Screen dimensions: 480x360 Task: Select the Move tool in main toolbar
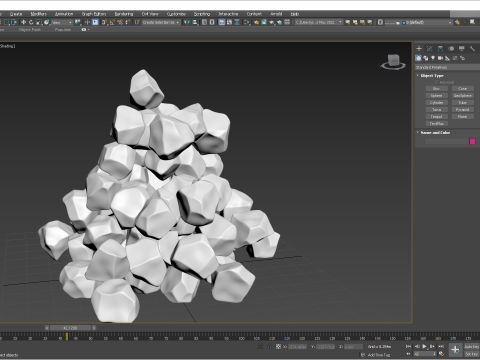pyautogui.click(x=23, y=22)
